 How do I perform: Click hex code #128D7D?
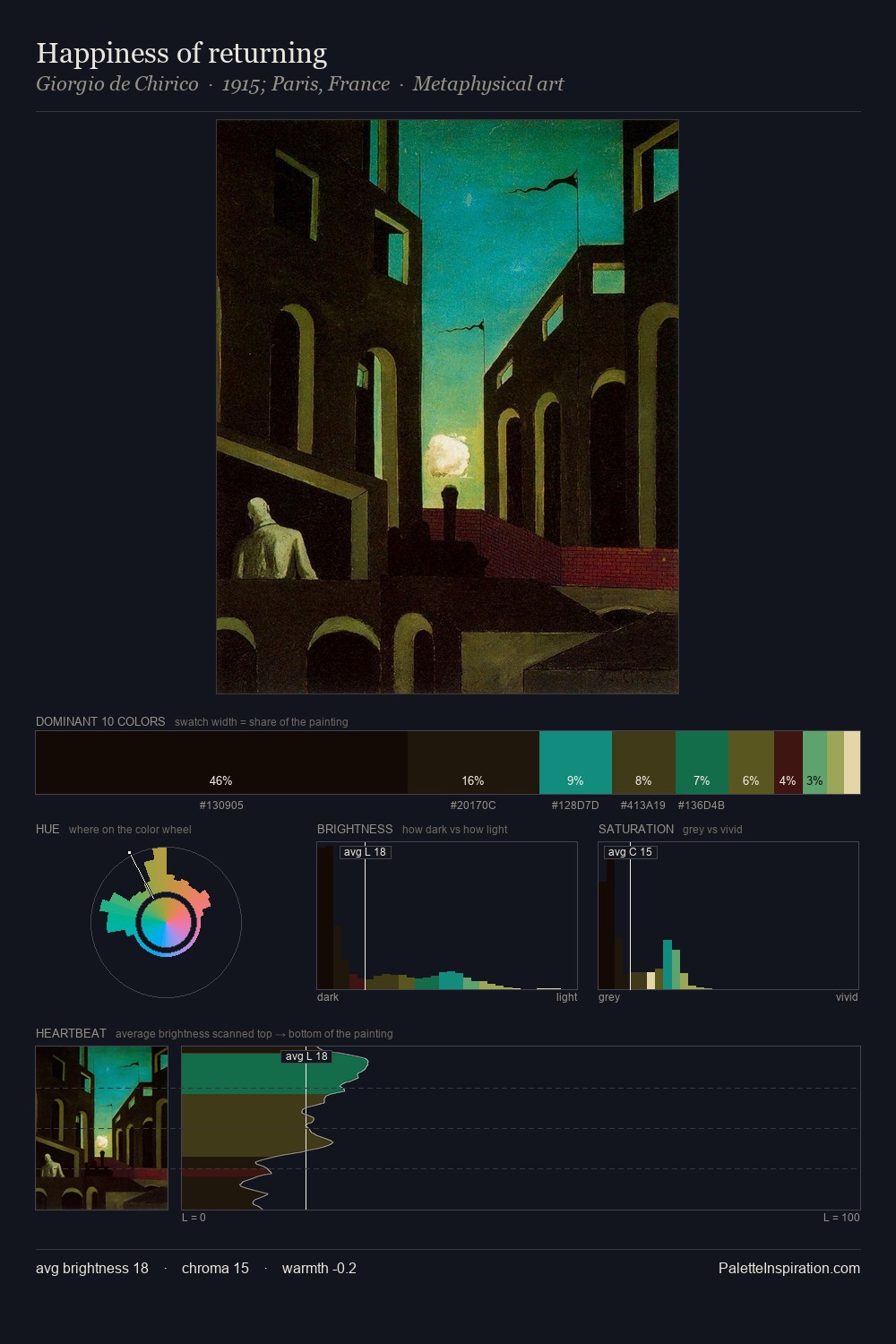pos(575,806)
